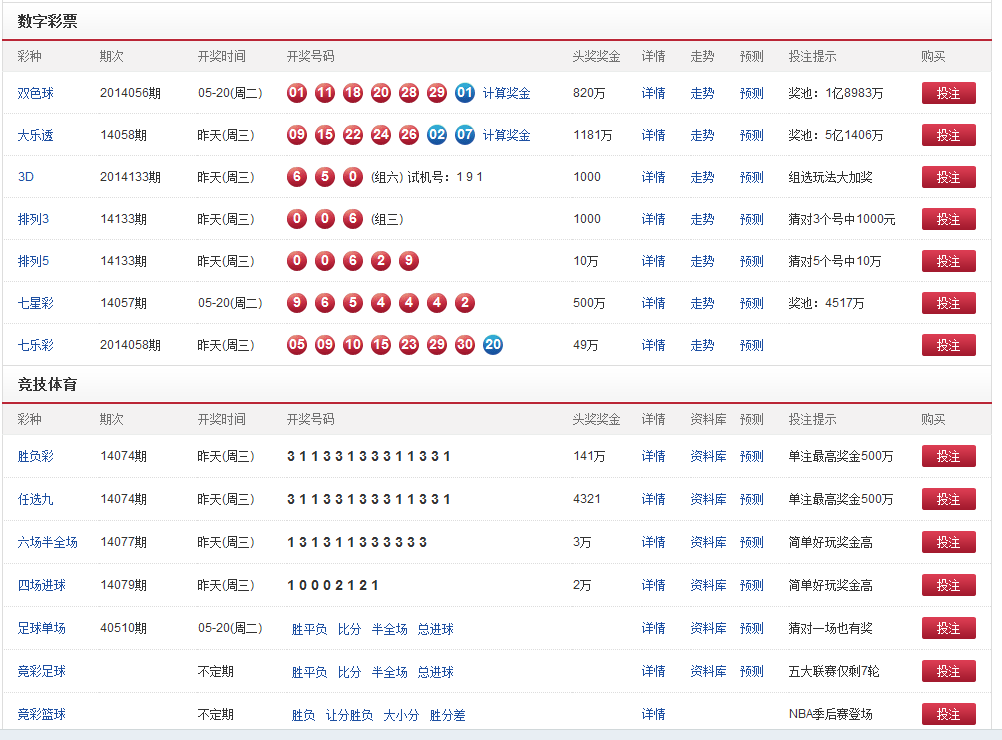This screenshot has width=1002, height=740.
Task: Click the red ball 01 in 双色球 row
Action: pyautogui.click(x=297, y=92)
